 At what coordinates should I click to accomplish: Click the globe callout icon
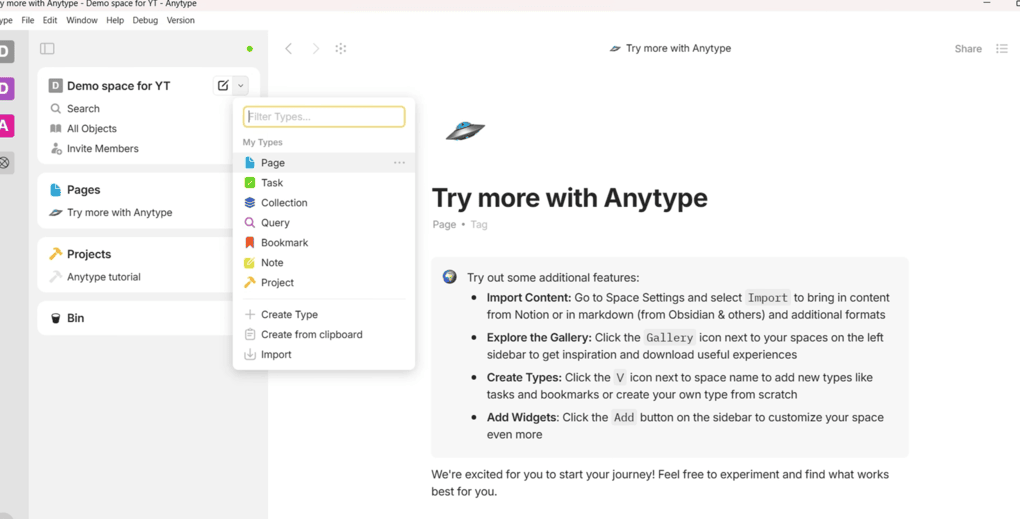[x=450, y=277]
